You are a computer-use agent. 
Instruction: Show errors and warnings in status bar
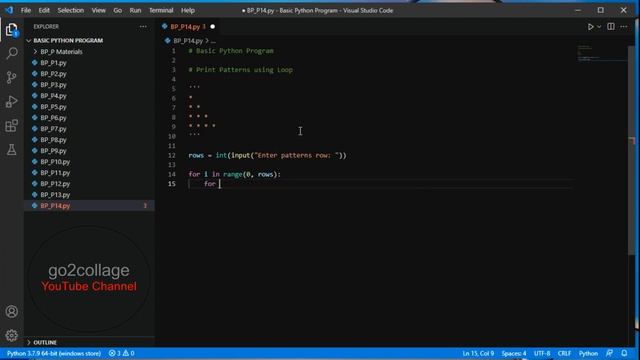point(122,353)
